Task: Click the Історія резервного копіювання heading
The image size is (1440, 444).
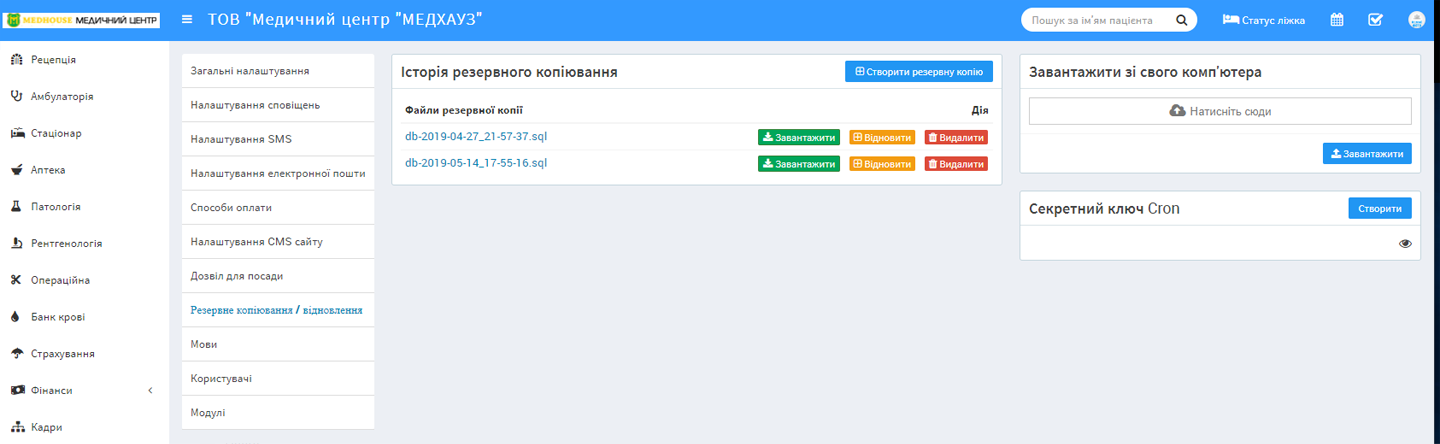Action: click(x=509, y=72)
